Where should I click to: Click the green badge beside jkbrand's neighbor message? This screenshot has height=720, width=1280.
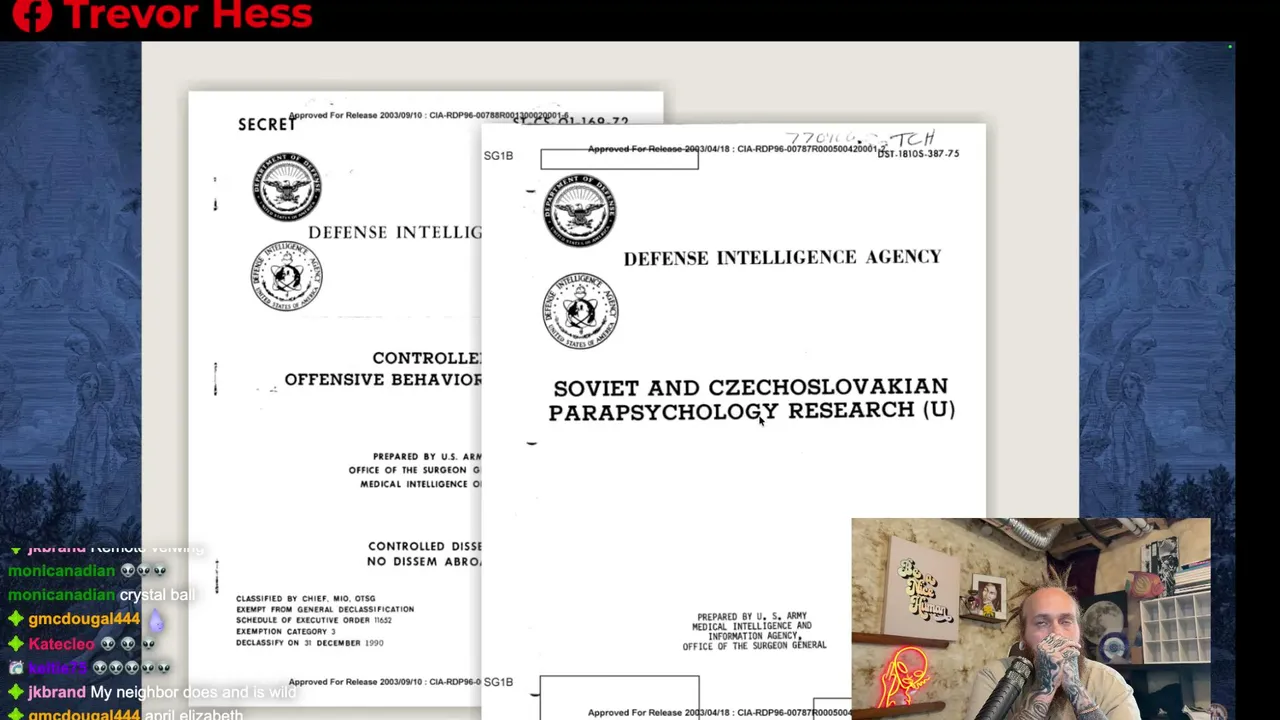coord(16,692)
